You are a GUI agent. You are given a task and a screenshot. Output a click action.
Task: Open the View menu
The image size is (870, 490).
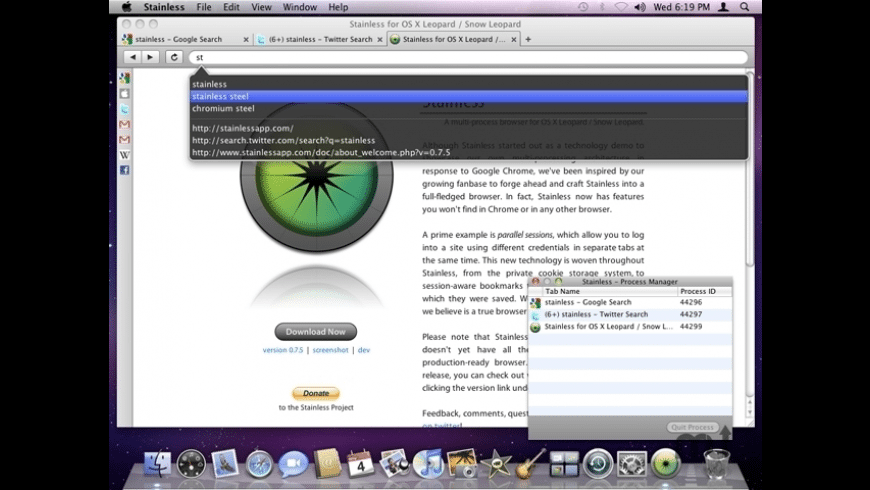pyautogui.click(x=261, y=7)
